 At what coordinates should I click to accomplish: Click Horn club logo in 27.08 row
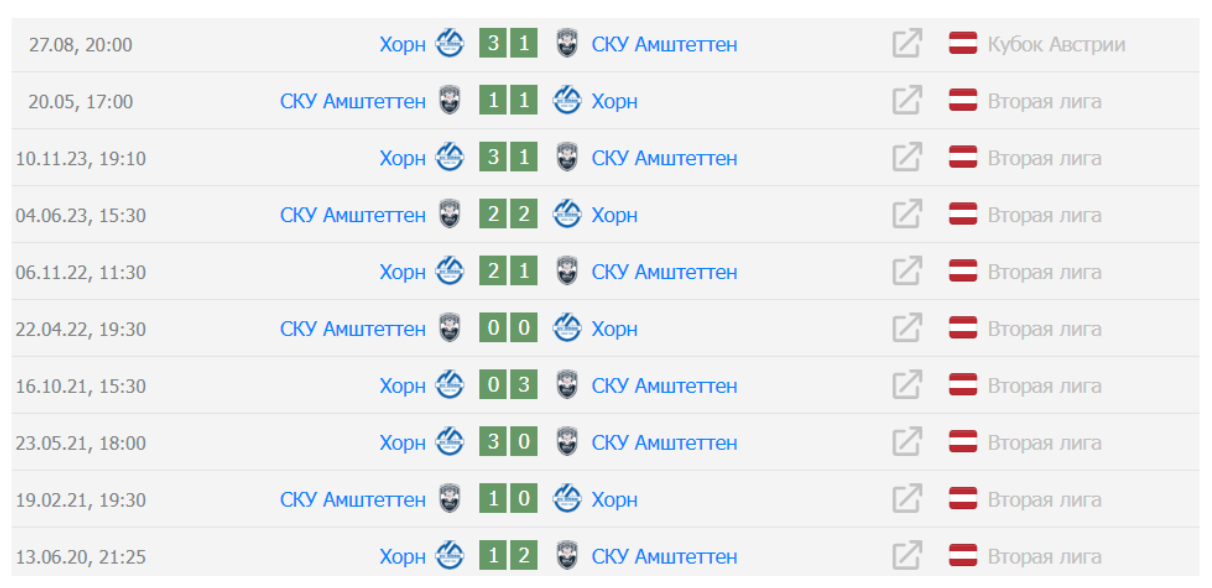tap(450, 44)
